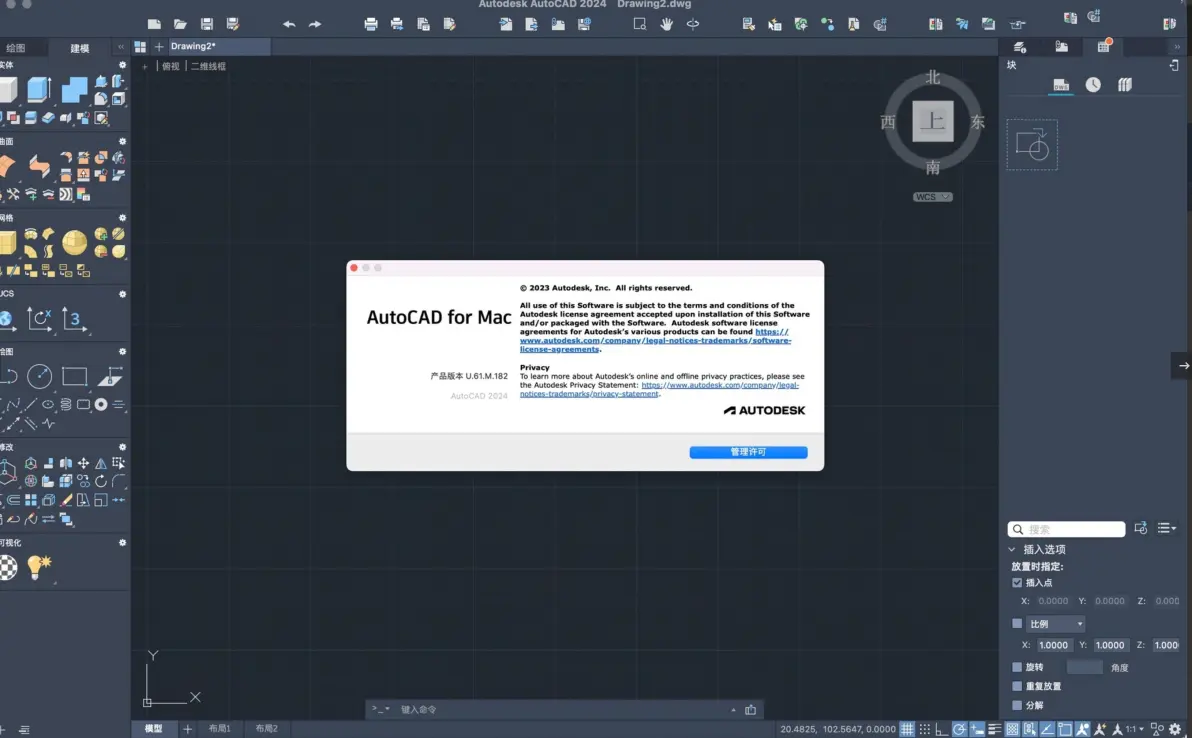The image size is (1192, 738).
Task: Check the 重复放置 option
Action: 1017,686
